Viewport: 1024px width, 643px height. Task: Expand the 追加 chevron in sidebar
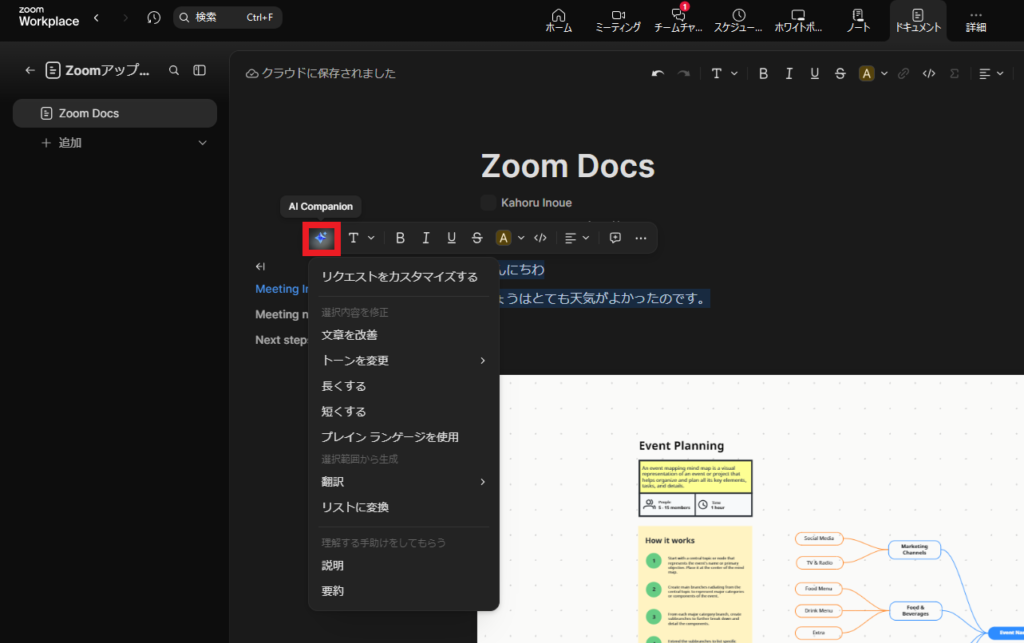coord(203,143)
